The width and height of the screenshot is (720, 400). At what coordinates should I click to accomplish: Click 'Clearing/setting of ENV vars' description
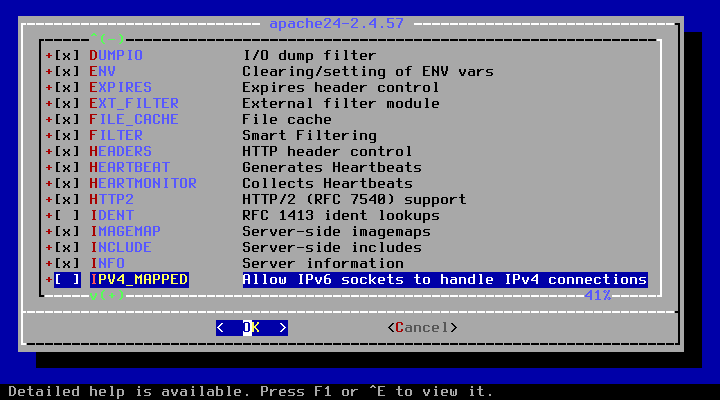pyautogui.click(x=368, y=72)
